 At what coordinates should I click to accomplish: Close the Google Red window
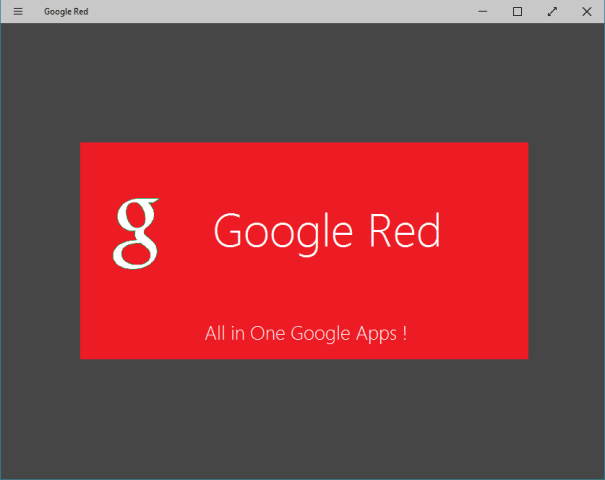587,12
